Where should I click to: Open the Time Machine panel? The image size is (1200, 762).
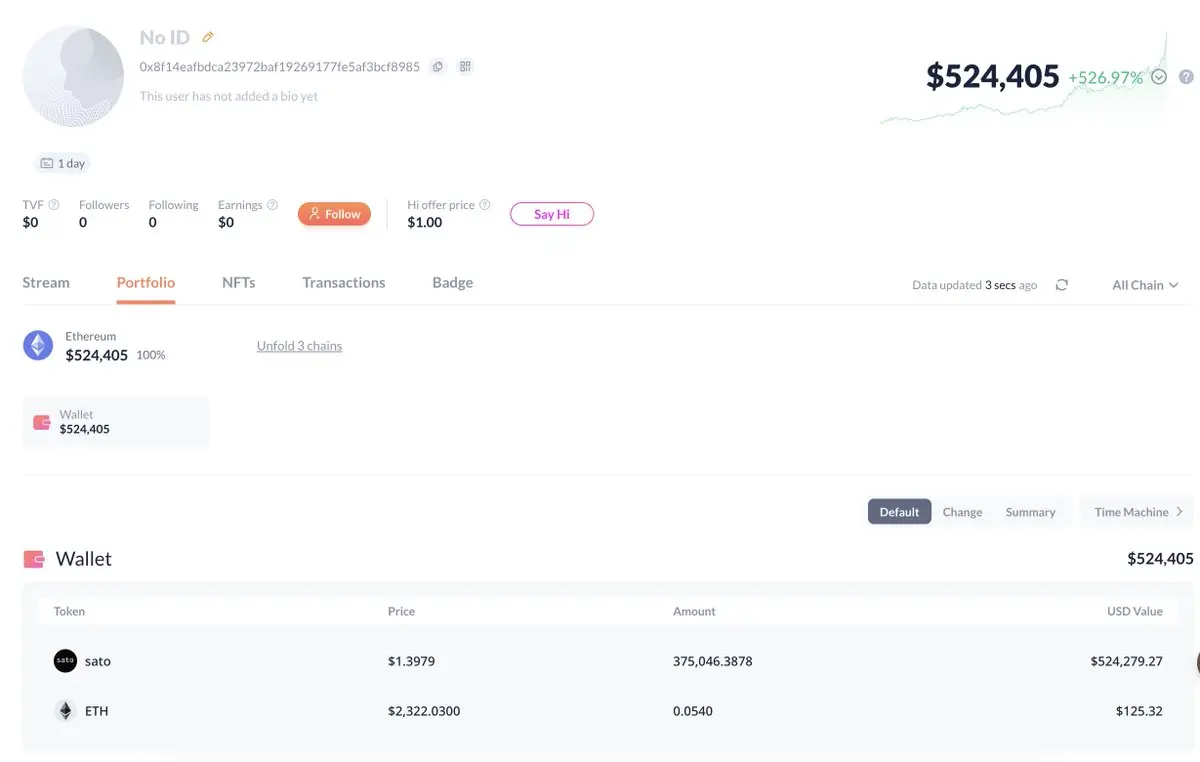1138,512
